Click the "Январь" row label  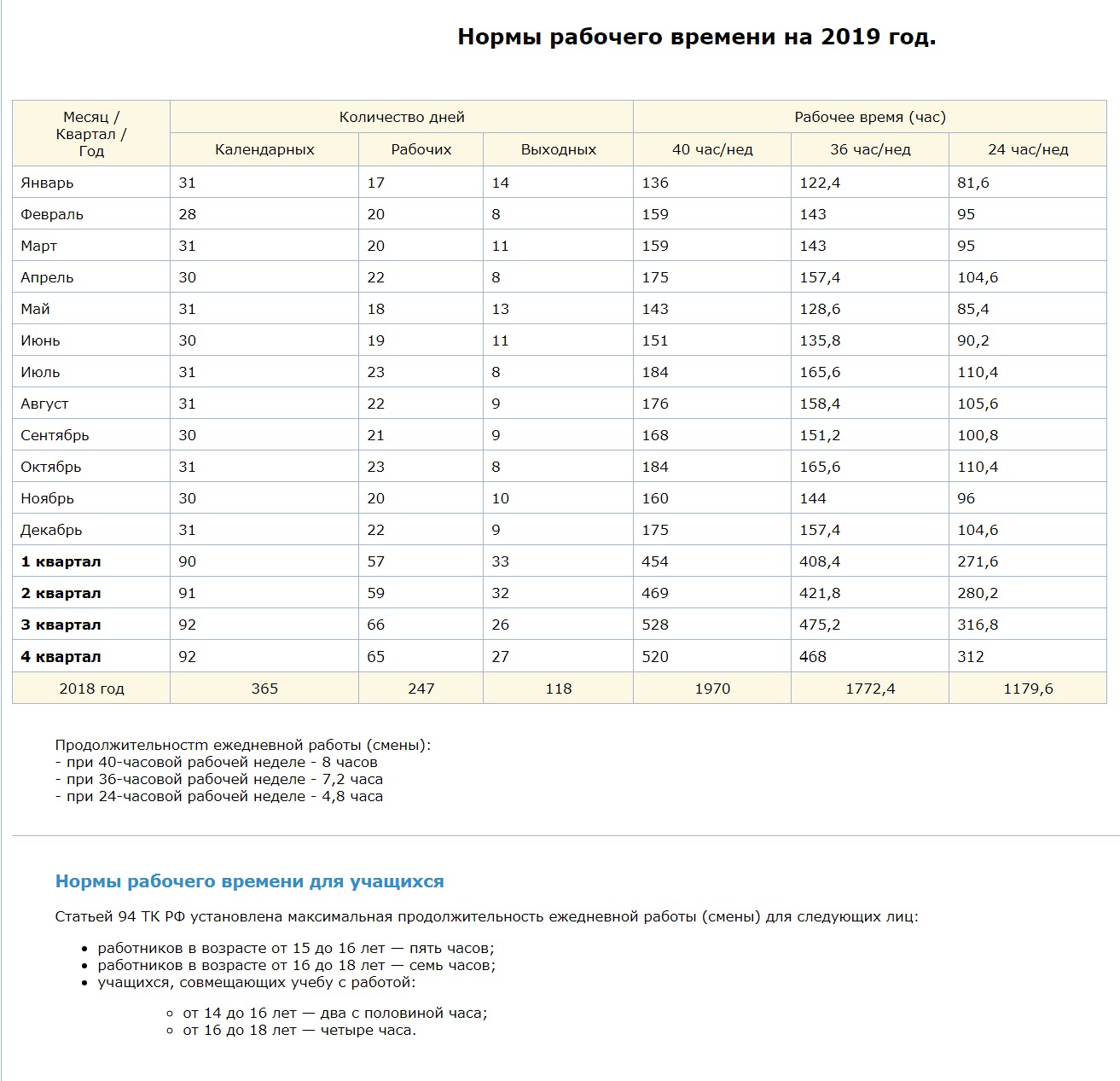pos(48,183)
